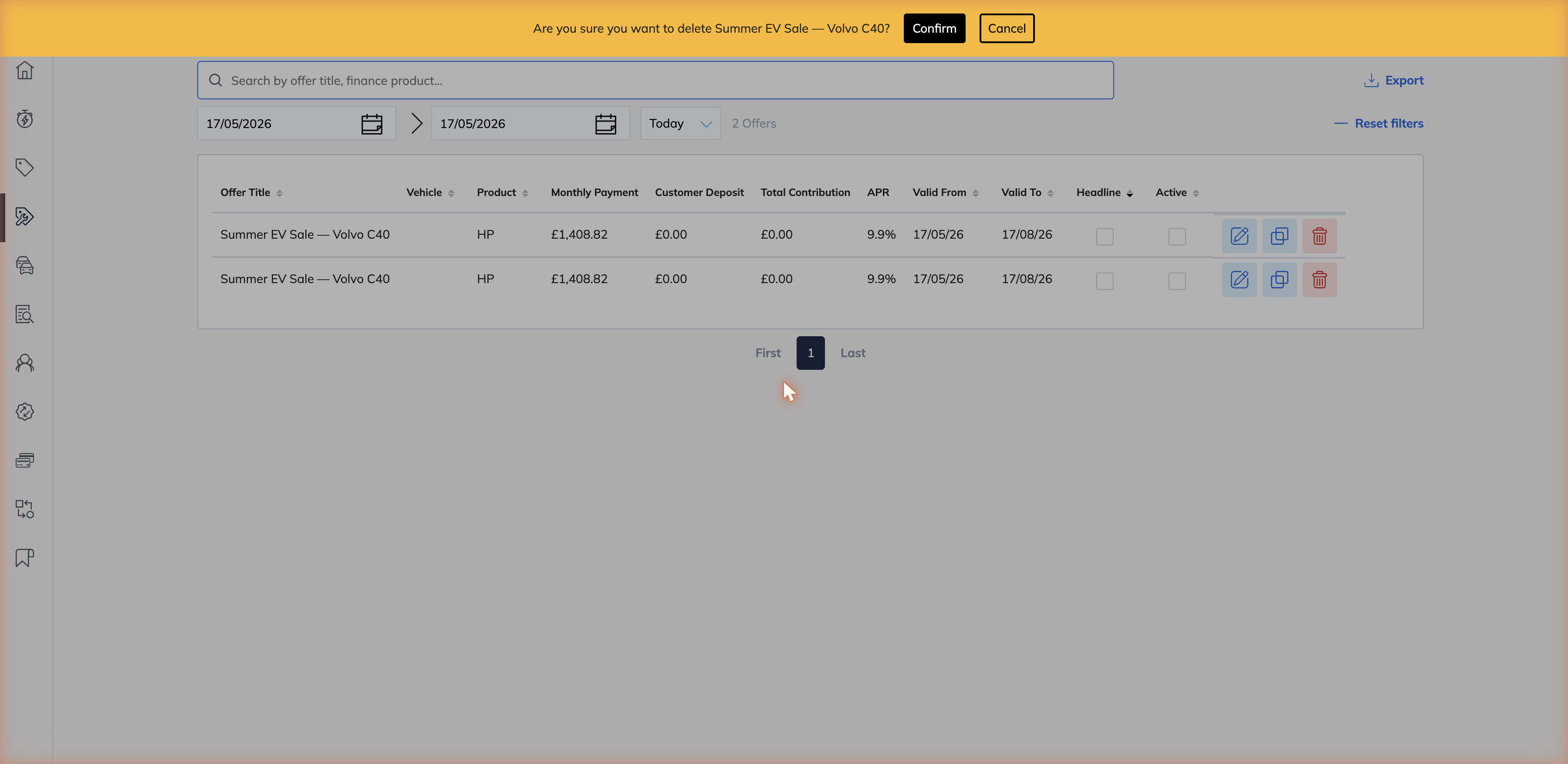Click the Customer Deposit column header
The width and height of the screenshot is (1568, 764).
point(700,193)
